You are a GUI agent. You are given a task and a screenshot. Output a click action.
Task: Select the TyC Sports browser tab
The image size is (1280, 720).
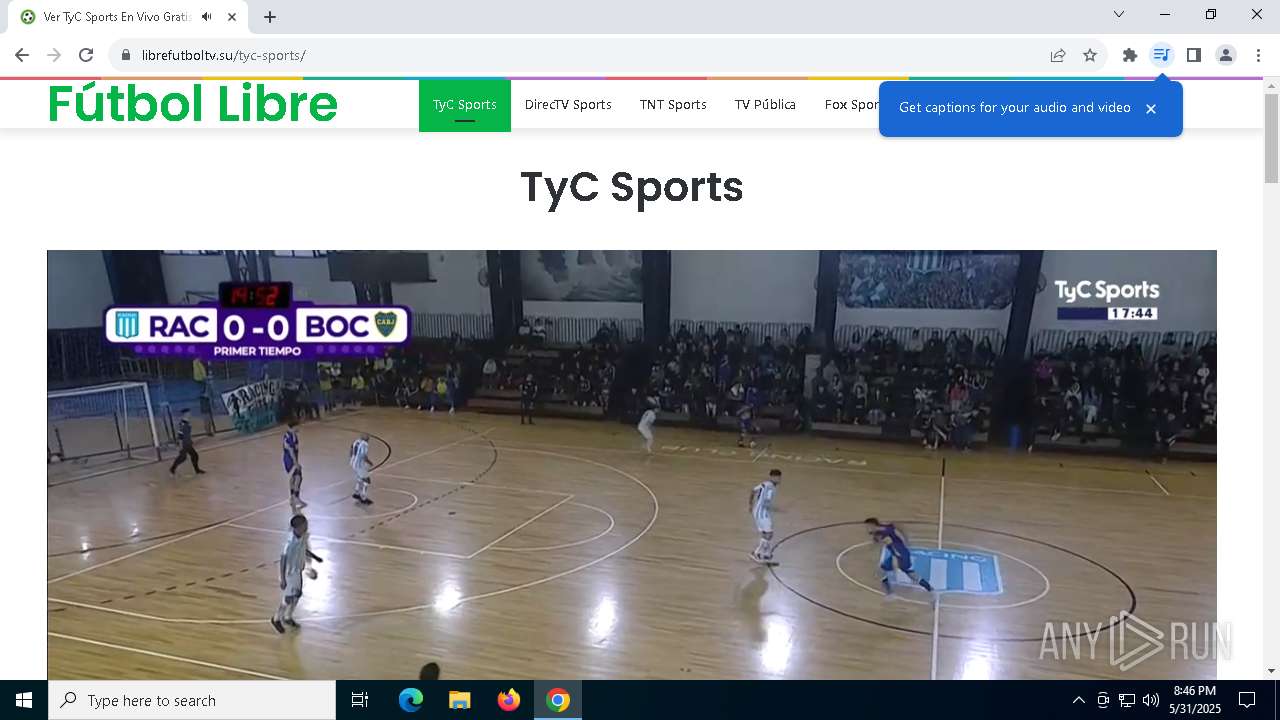coord(130,17)
